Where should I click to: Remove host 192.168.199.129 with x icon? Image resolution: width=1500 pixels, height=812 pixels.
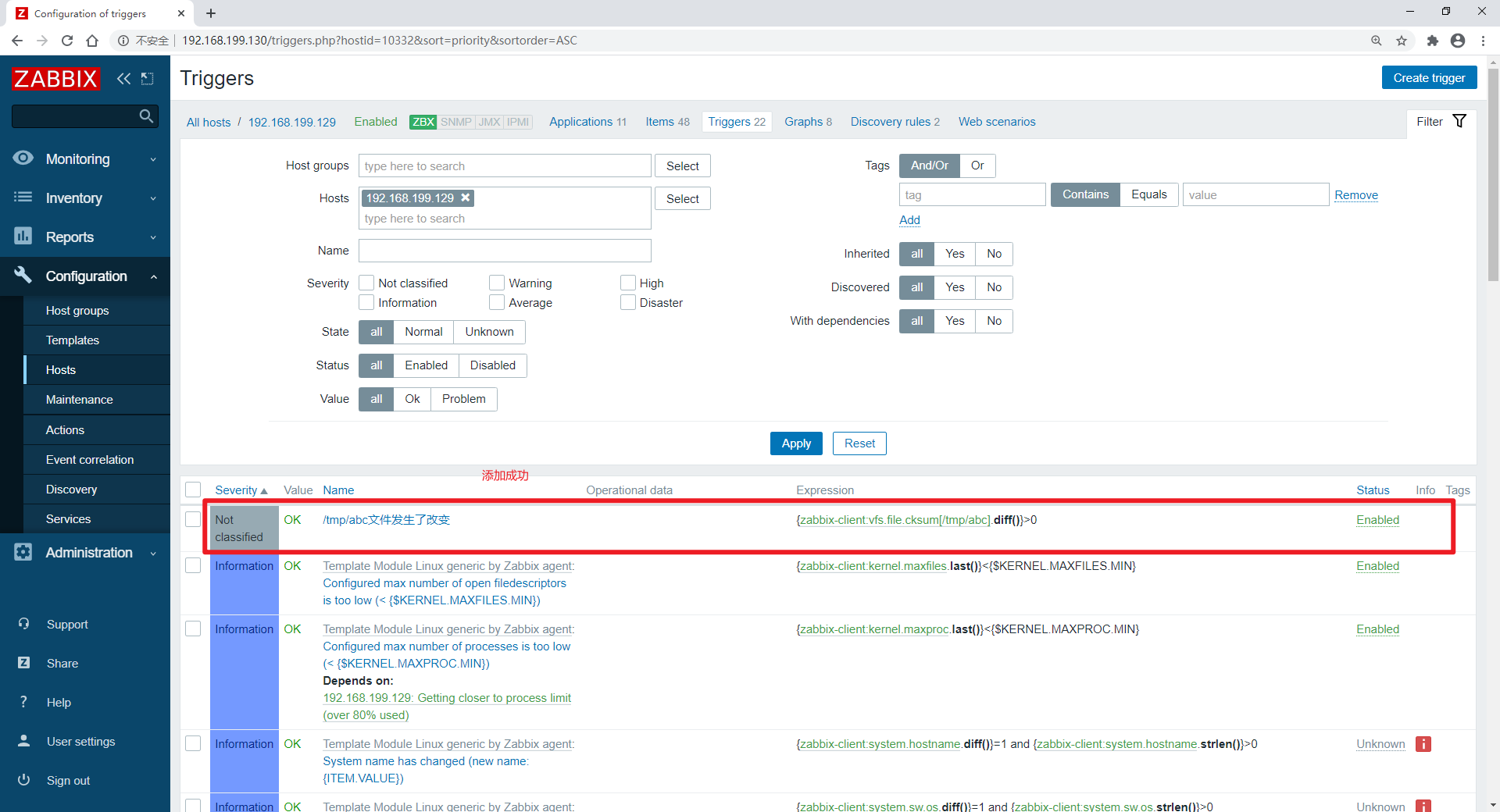coord(466,198)
